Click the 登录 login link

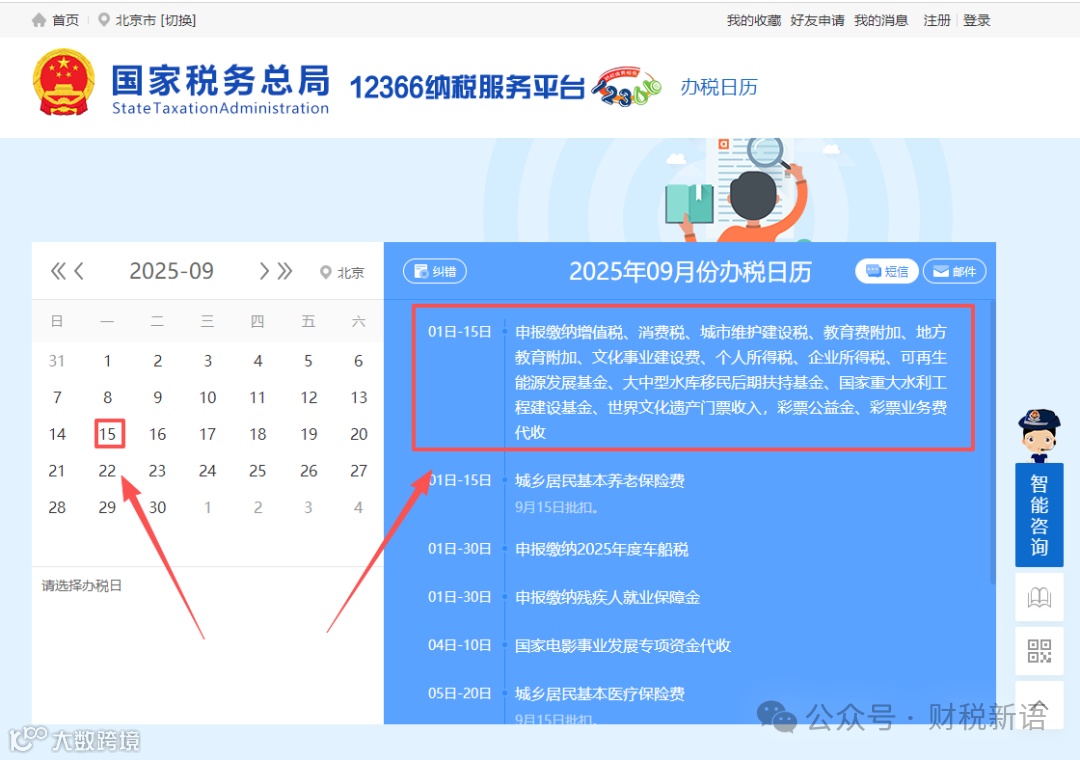point(976,19)
